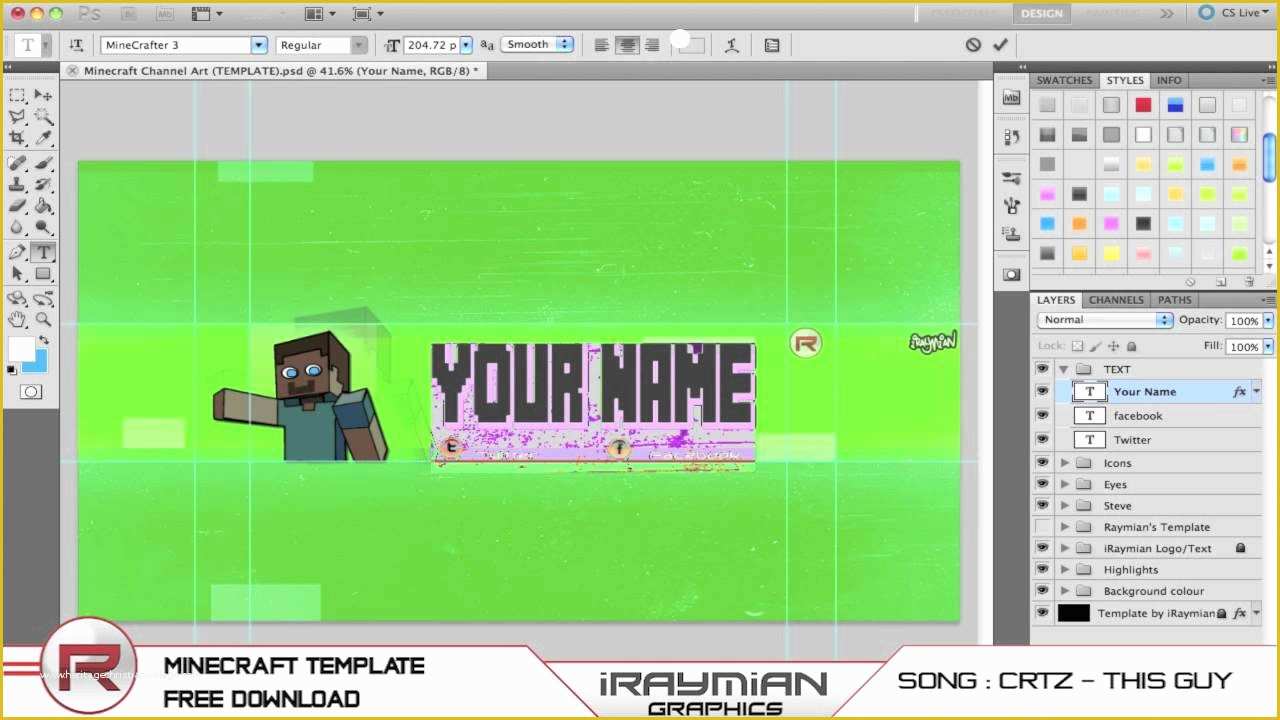Hide the TEXT group
This screenshot has height=720, width=1280.
point(1042,369)
